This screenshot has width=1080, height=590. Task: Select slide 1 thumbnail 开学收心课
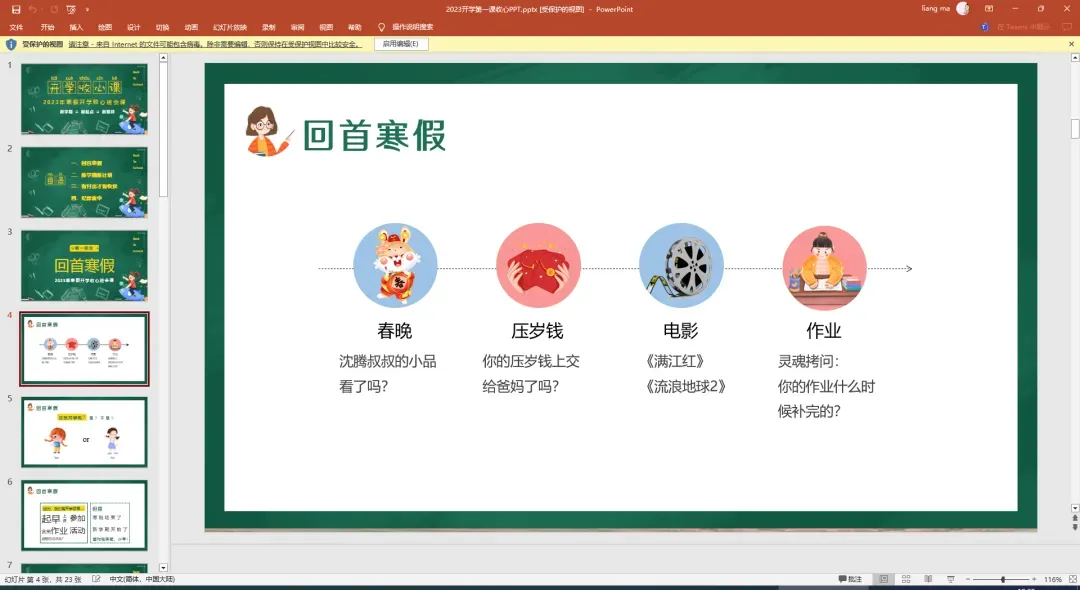click(x=84, y=99)
